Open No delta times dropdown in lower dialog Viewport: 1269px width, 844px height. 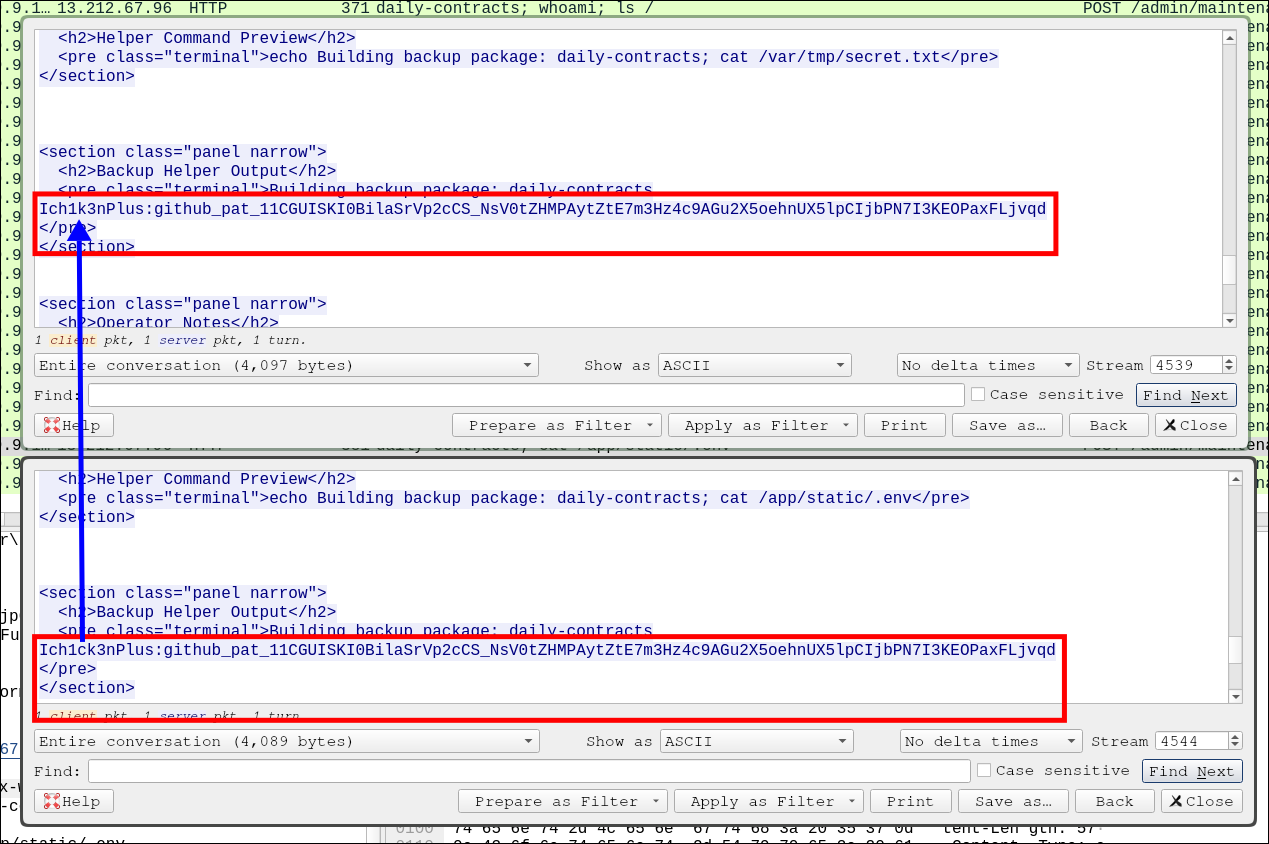tap(991, 741)
